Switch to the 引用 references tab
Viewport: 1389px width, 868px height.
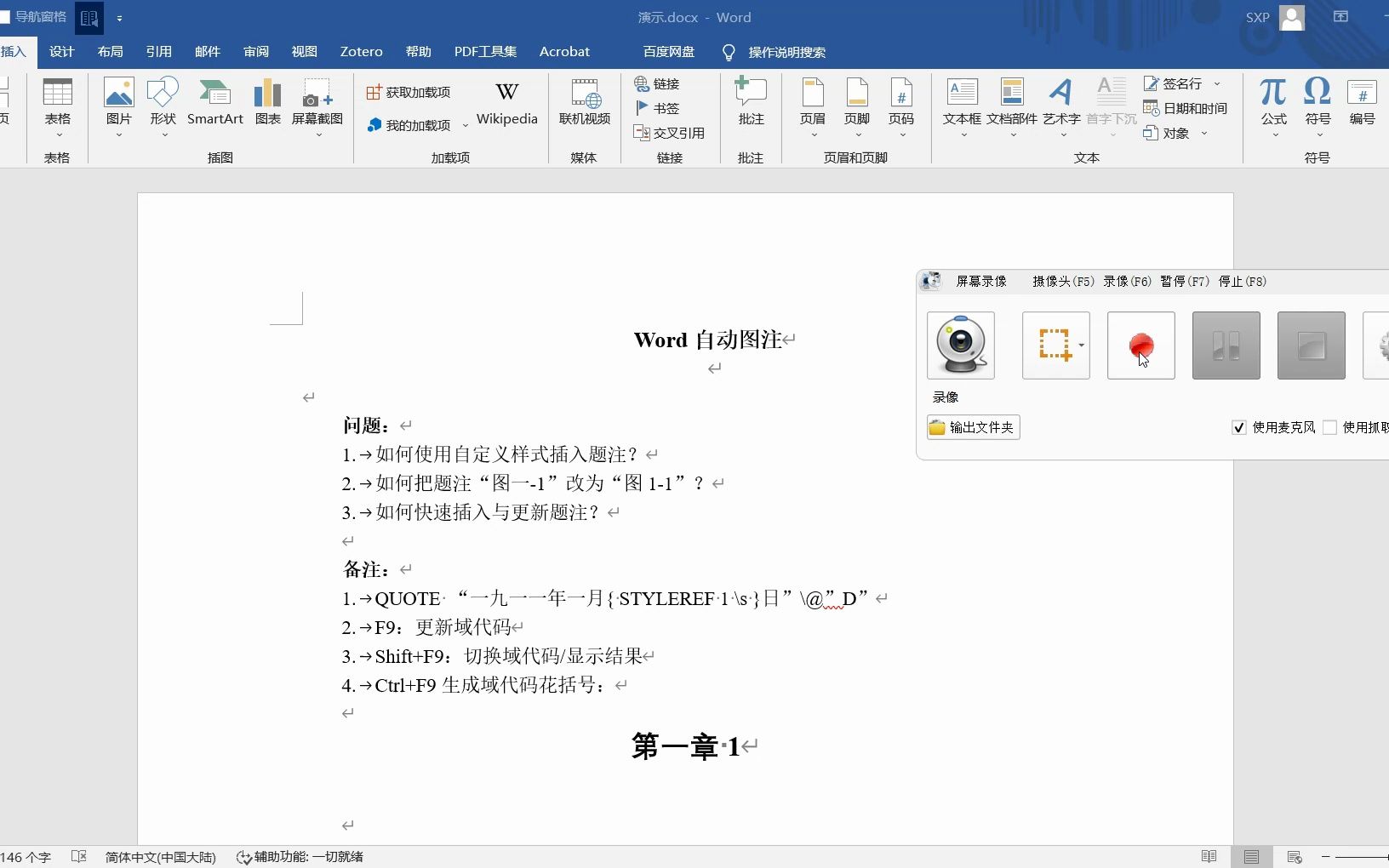[x=158, y=52]
